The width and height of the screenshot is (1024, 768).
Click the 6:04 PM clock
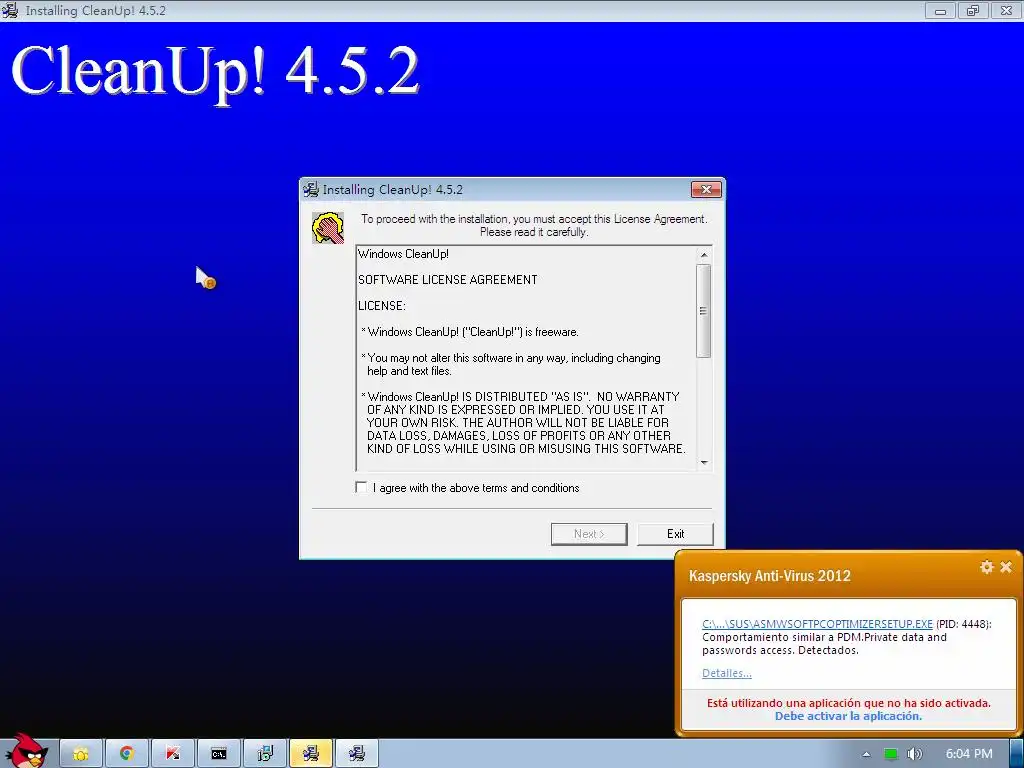[969, 754]
